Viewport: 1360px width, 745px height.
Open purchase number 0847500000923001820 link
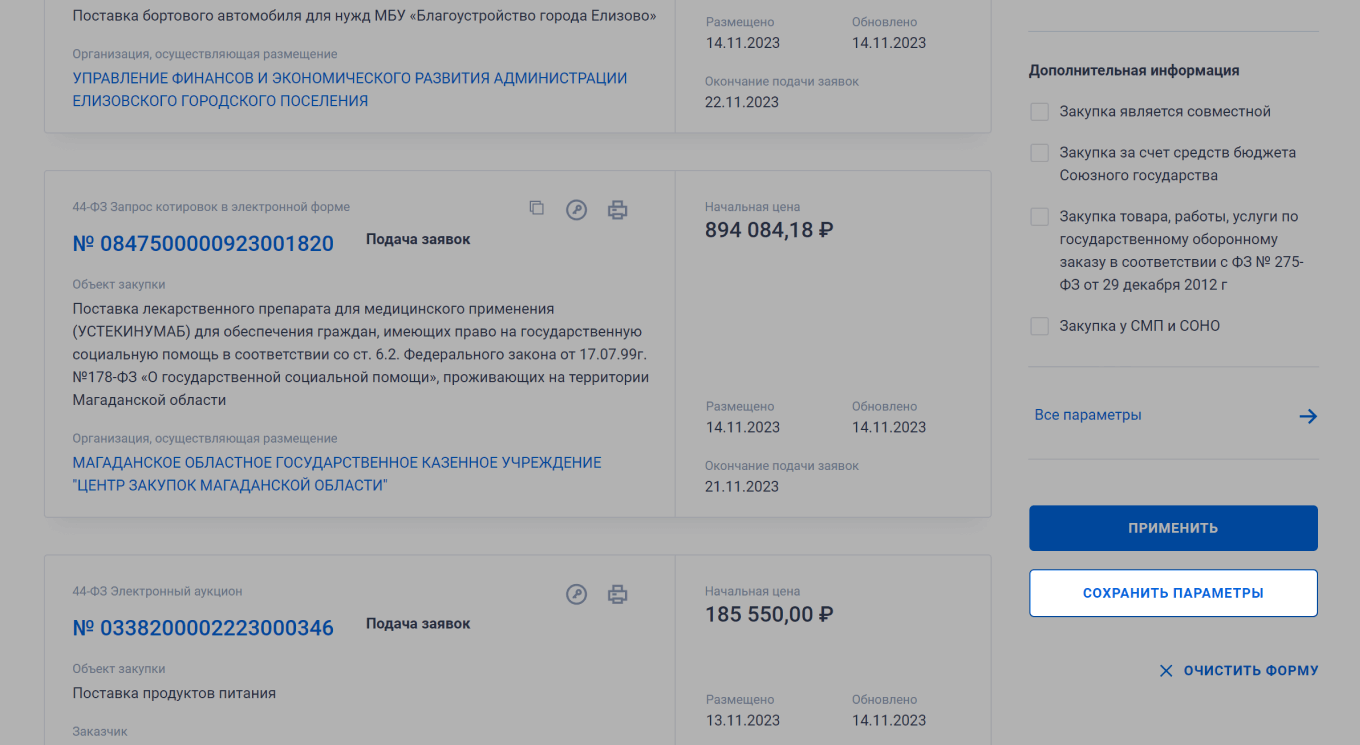click(203, 243)
